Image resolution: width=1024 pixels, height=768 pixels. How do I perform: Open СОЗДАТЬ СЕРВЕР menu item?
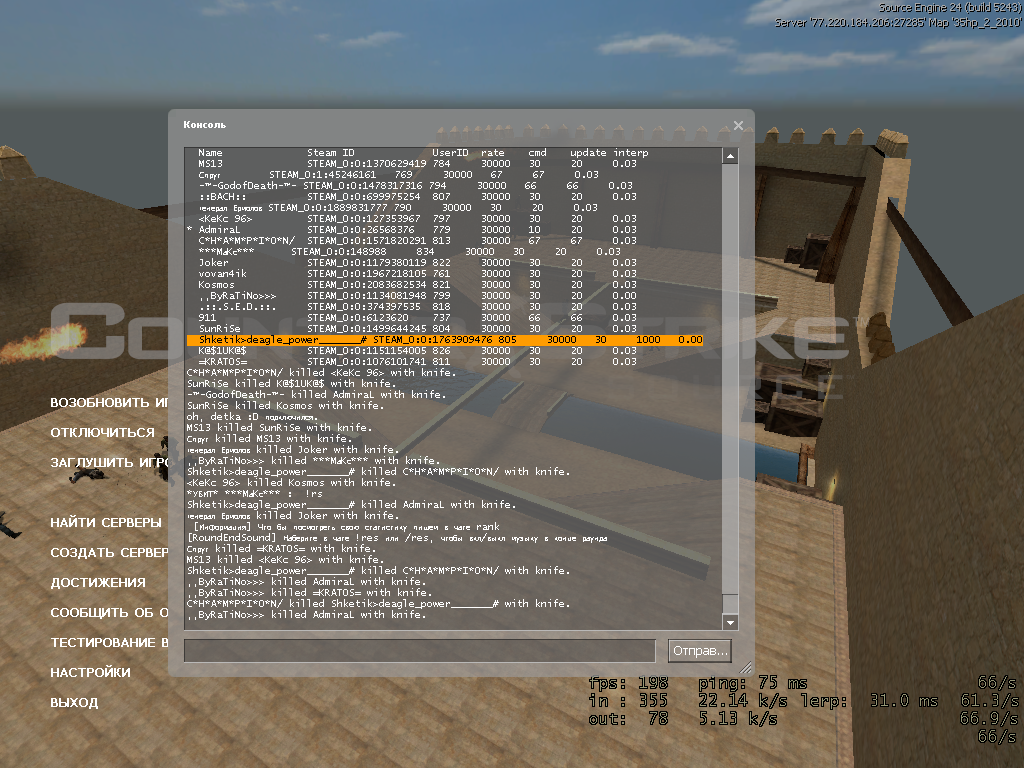point(109,552)
